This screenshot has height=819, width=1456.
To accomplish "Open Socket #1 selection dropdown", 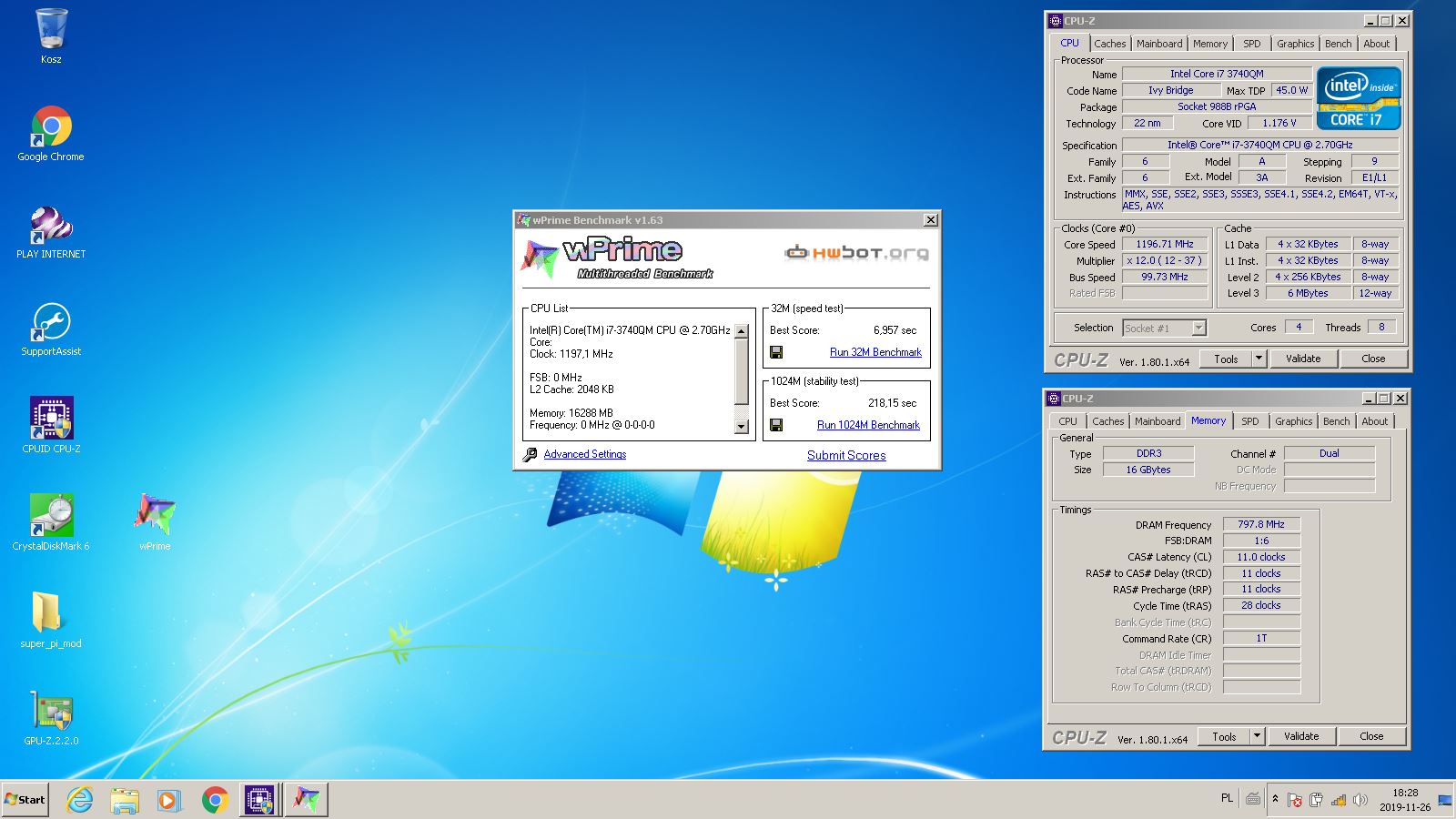I will point(1164,329).
